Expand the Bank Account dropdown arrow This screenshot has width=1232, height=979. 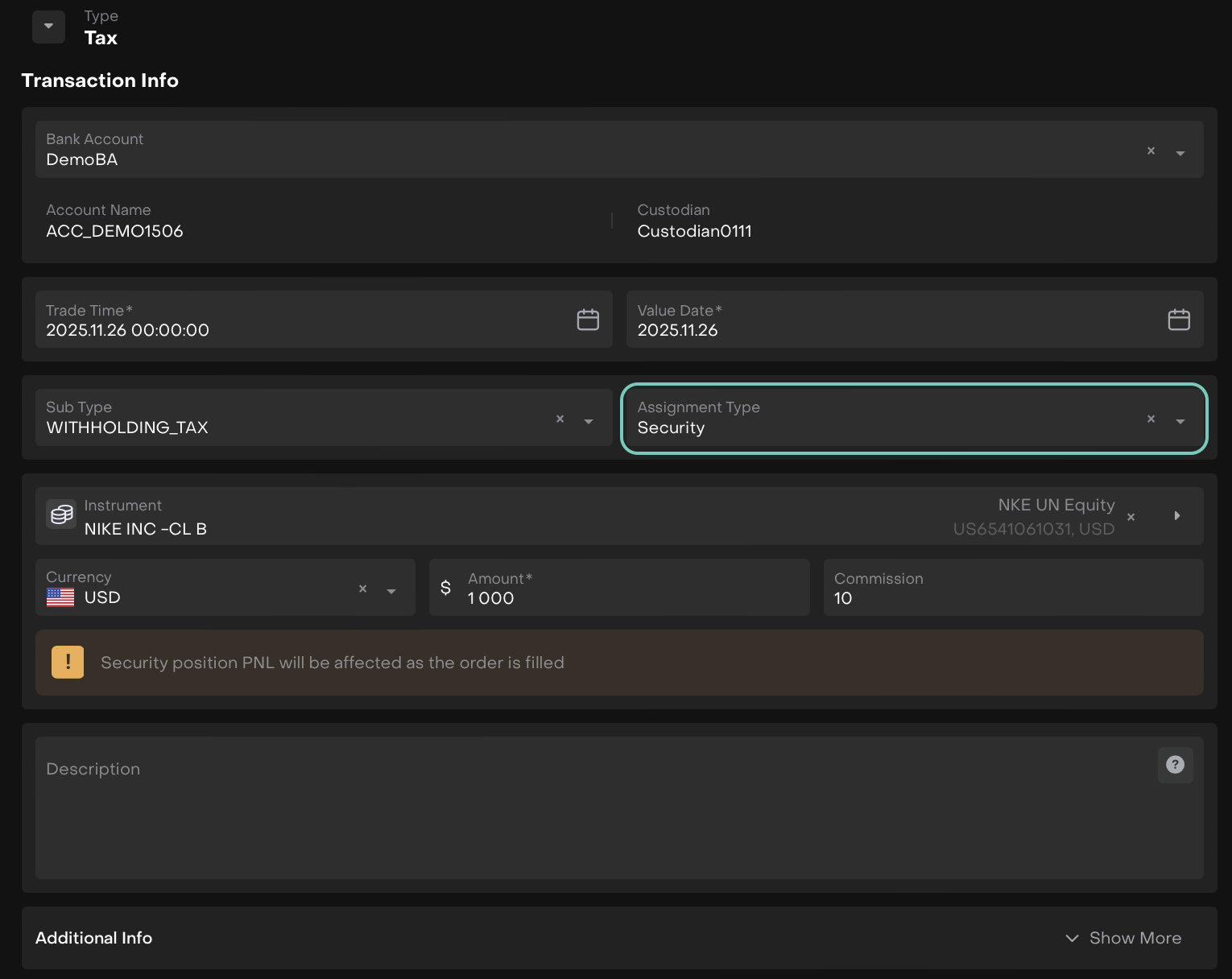pos(1180,153)
